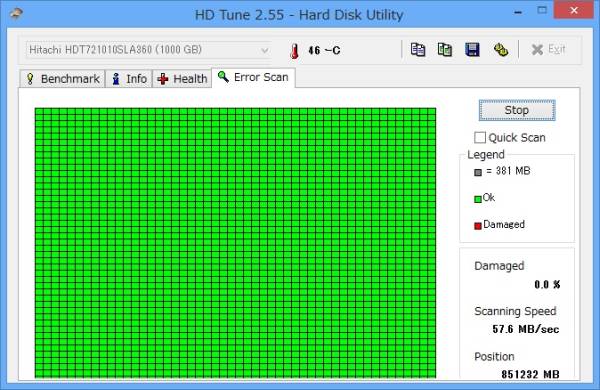Open the Health tab

pyautogui.click(x=182, y=79)
